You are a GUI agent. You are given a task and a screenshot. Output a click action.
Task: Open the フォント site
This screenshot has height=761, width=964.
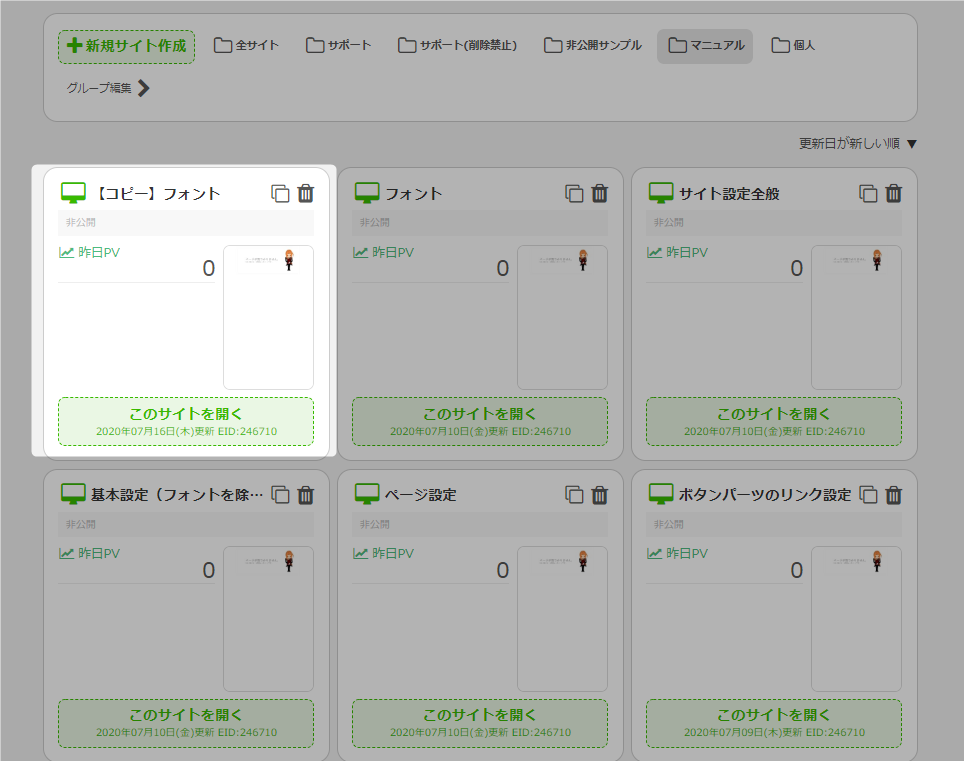click(480, 422)
